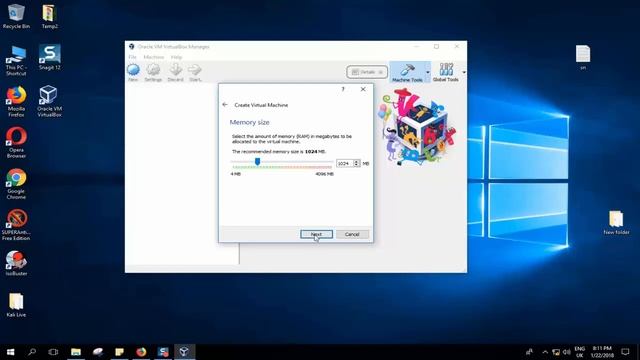Click the taskbar search icon
Image resolution: width=640 pixels, height=360 pixels.
pyautogui.click(x=32, y=352)
